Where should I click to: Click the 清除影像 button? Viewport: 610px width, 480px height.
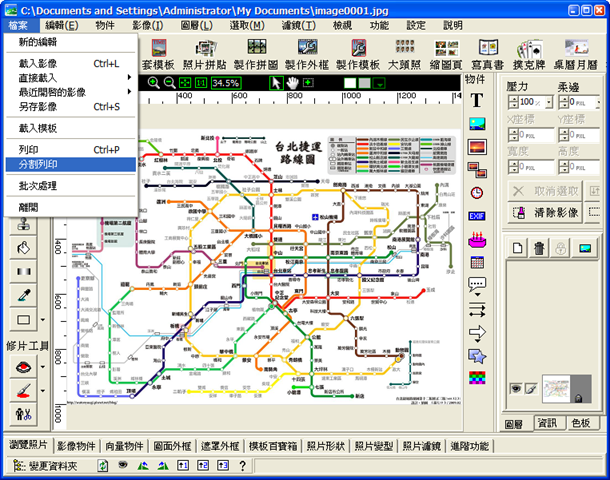tap(545, 213)
